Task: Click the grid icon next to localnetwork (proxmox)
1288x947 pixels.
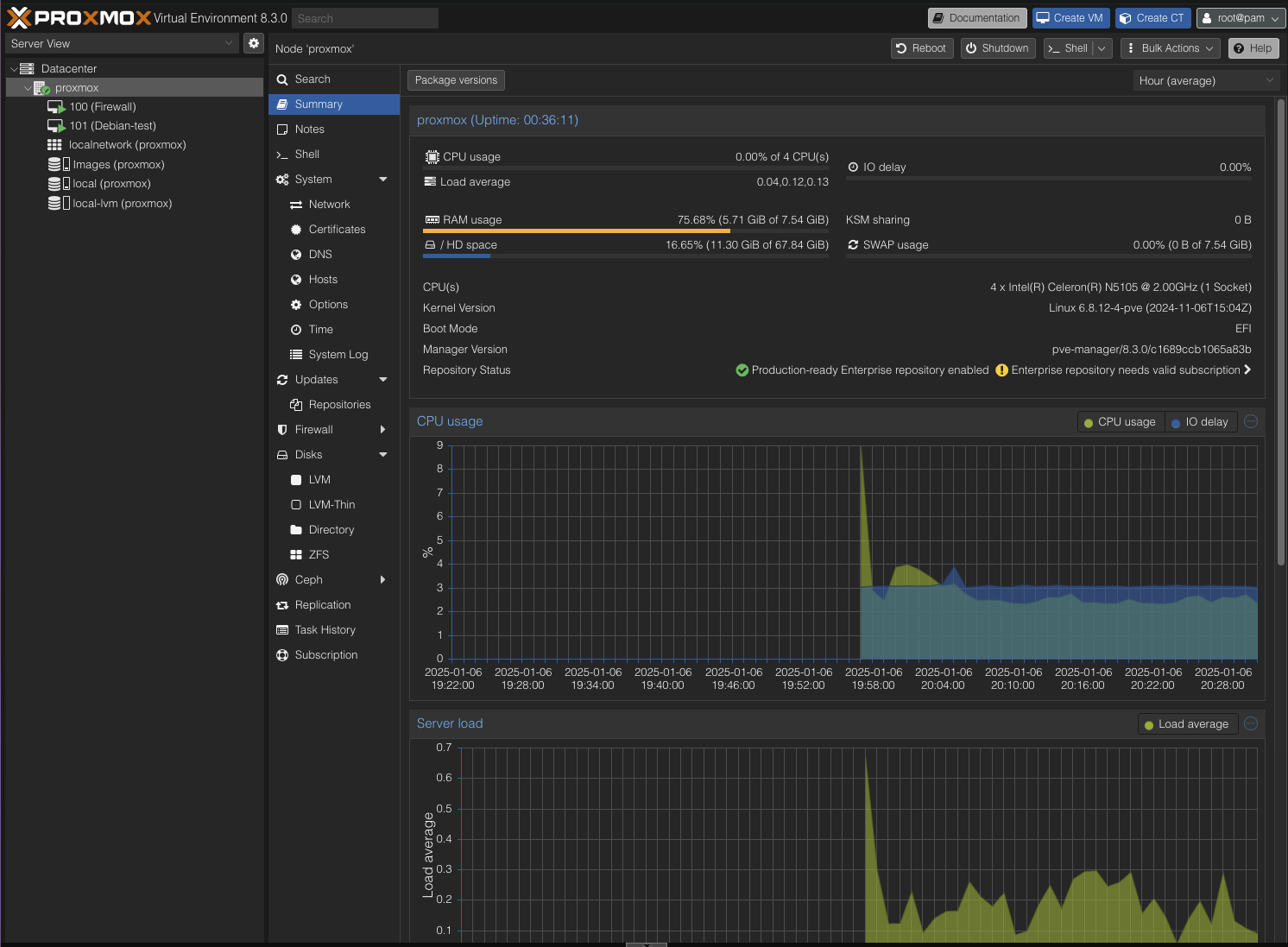Action: point(54,145)
